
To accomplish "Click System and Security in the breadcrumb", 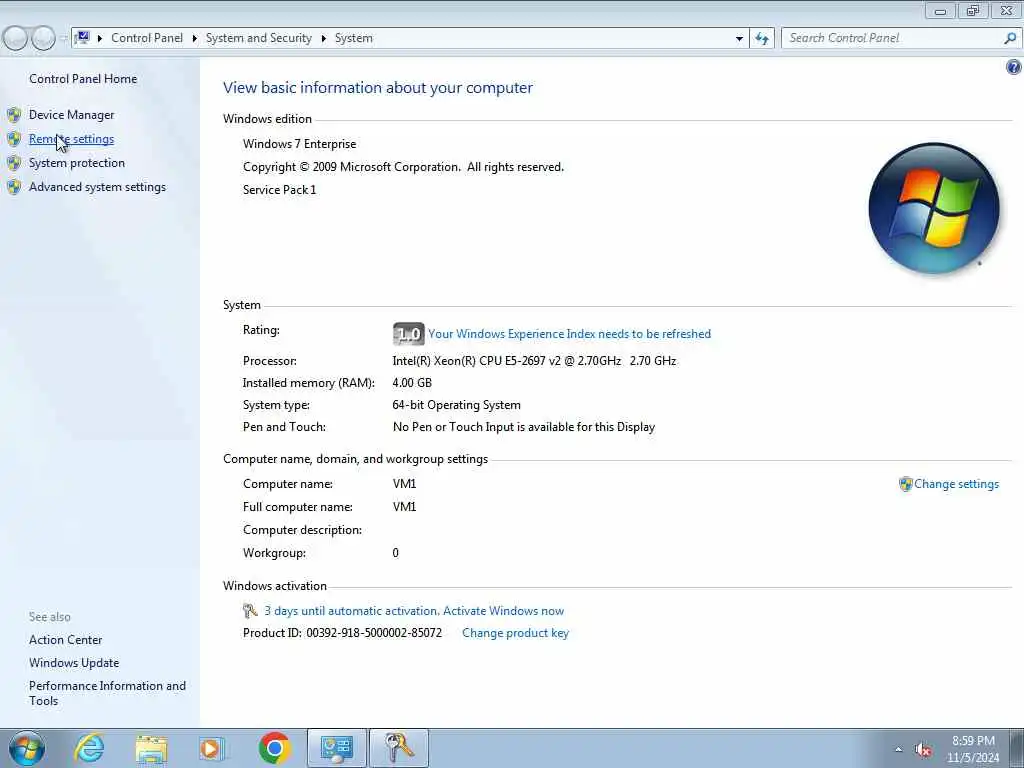I will point(259,38).
